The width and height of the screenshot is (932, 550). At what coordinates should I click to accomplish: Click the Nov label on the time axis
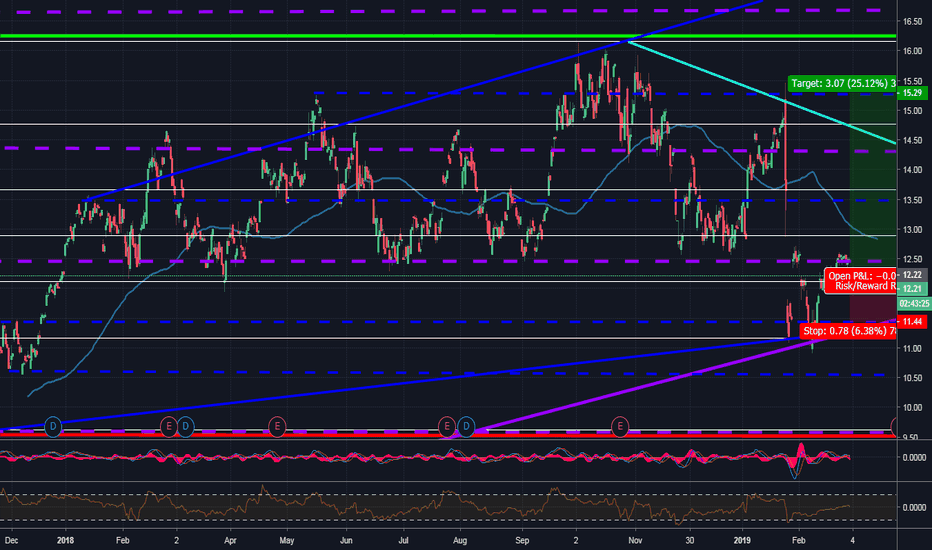coord(635,540)
